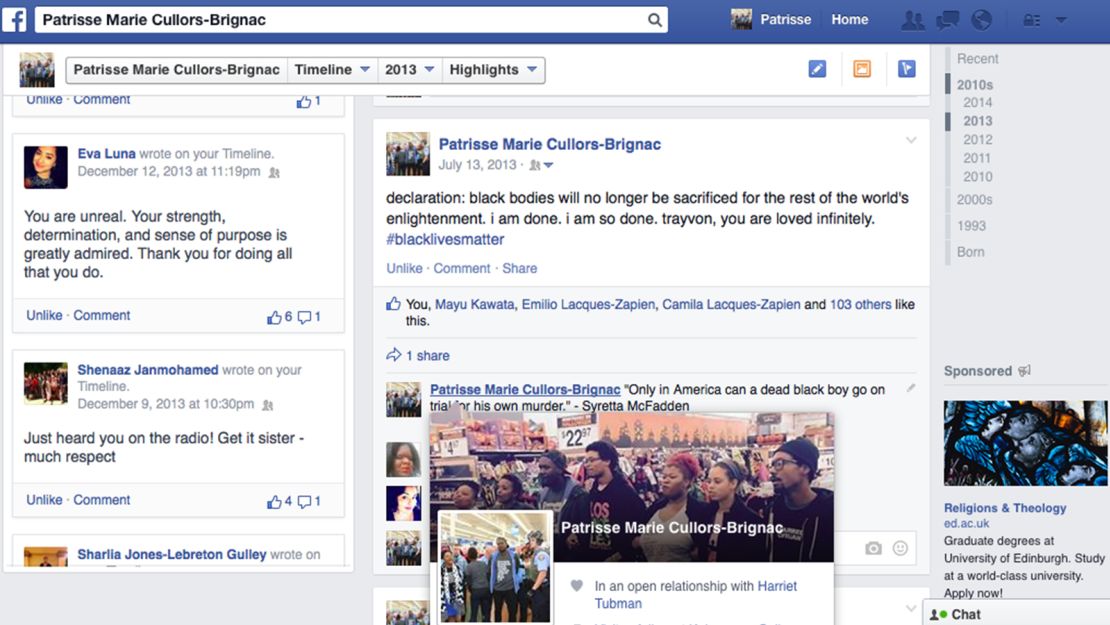The height and width of the screenshot is (625, 1110).
Task: Click Home in the top bar
Action: coord(849,20)
